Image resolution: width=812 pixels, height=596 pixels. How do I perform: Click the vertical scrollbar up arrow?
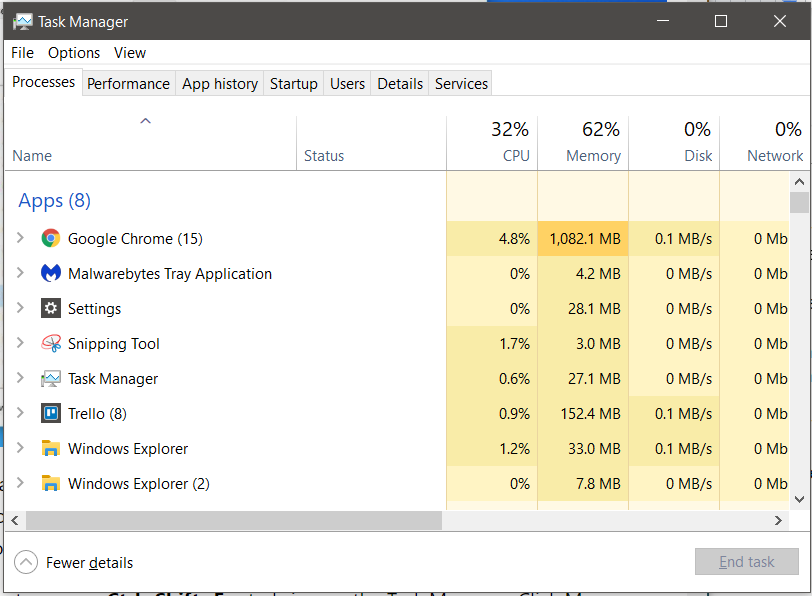(799, 182)
